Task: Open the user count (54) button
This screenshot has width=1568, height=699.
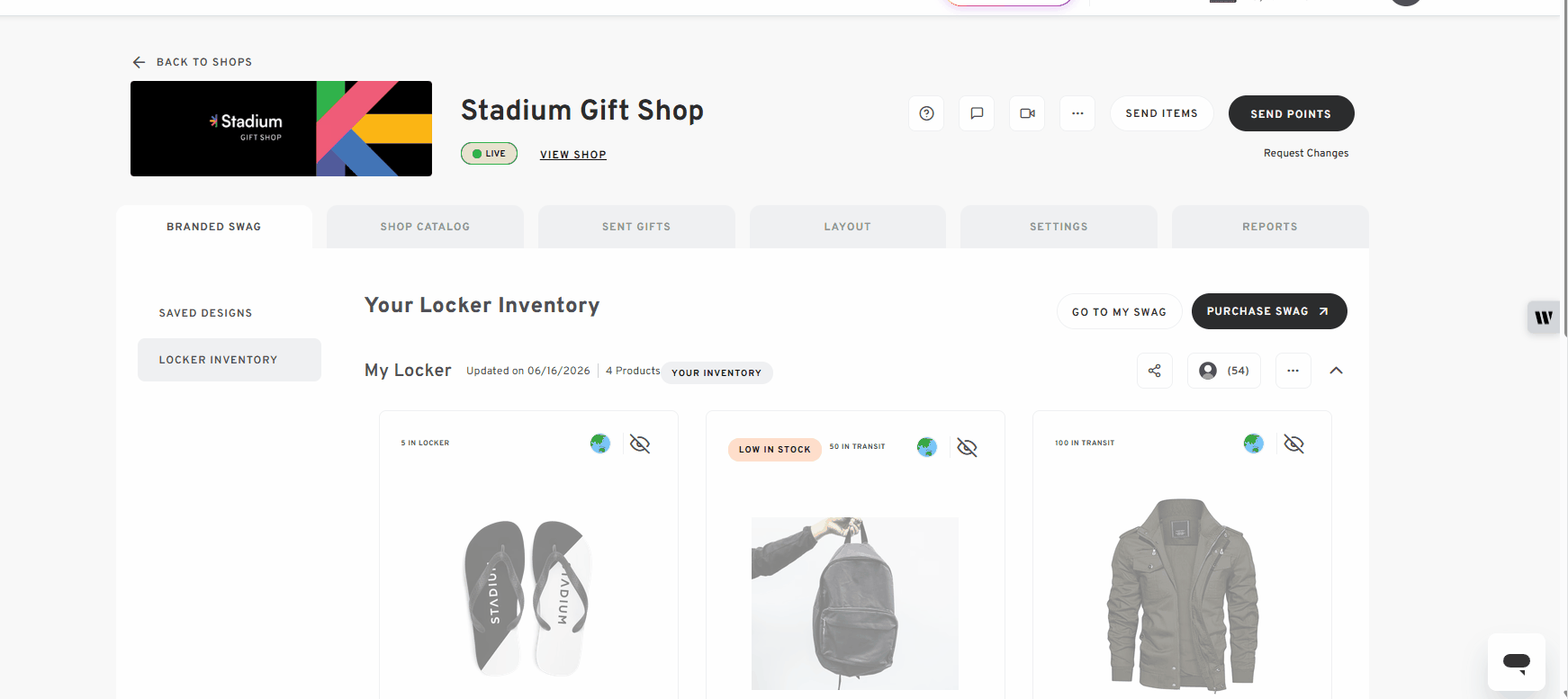Action: pyautogui.click(x=1224, y=371)
